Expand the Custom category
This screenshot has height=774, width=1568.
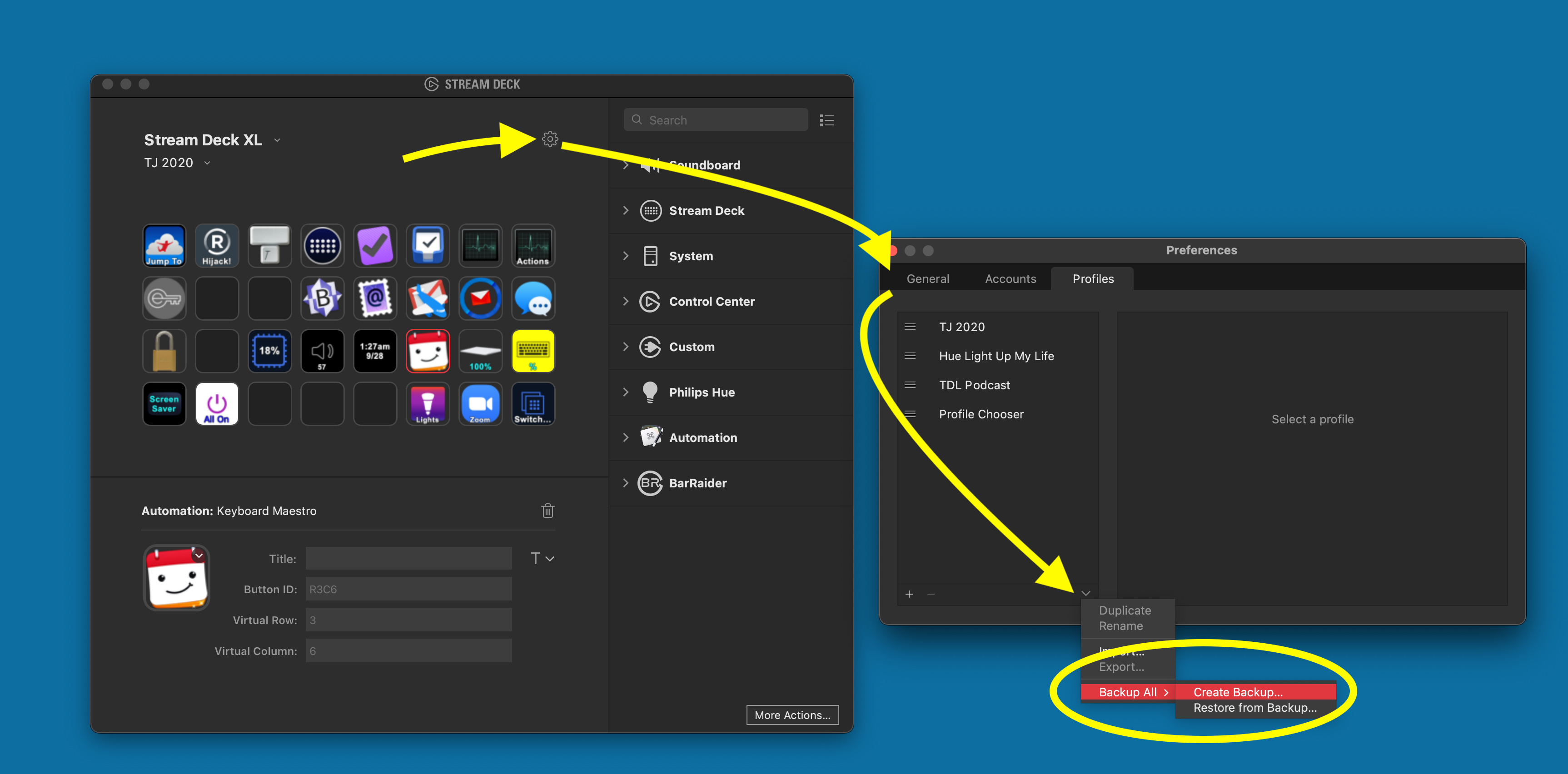625,347
